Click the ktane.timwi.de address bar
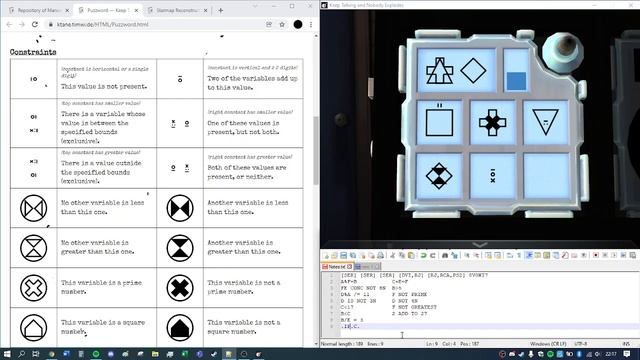 click(x=155, y=24)
